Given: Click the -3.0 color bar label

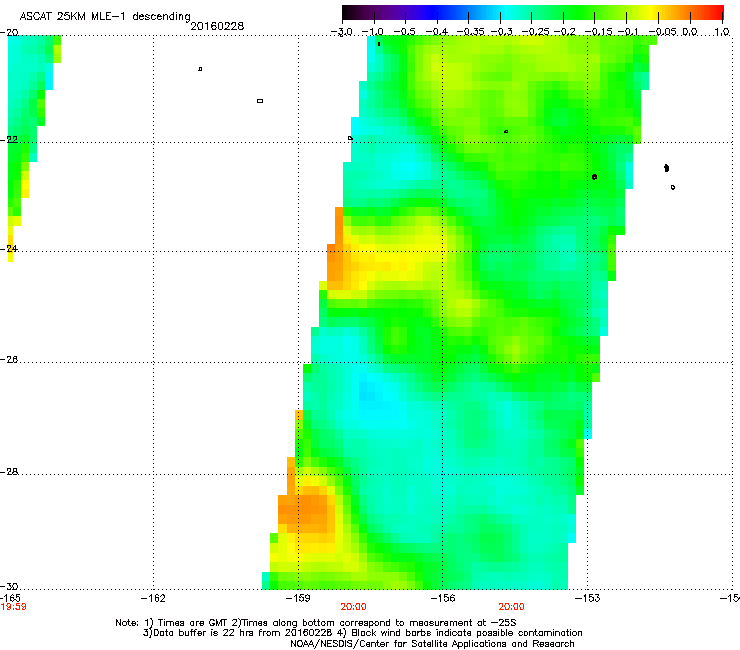Looking at the screenshot, I should coord(341,32).
